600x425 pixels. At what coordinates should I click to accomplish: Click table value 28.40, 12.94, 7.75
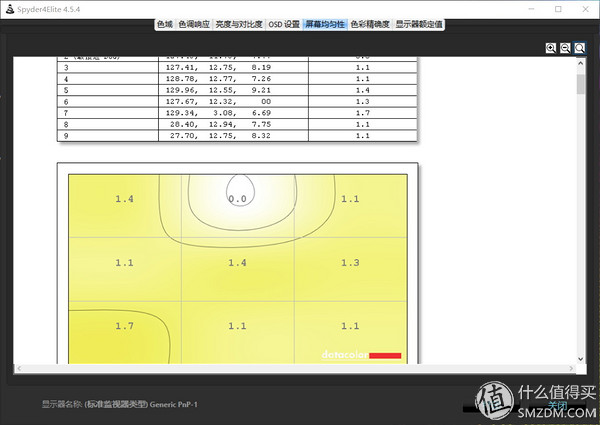[220, 124]
